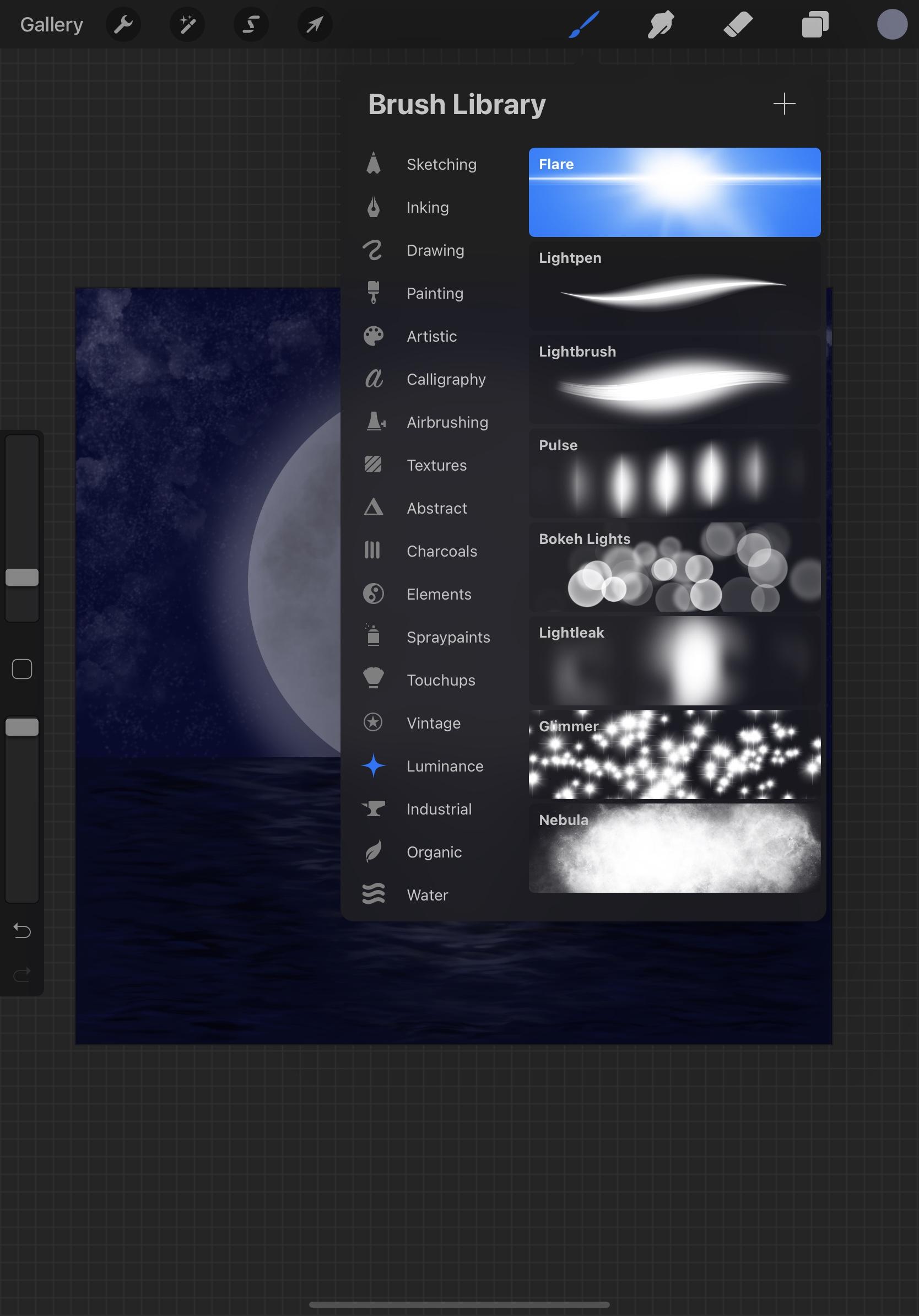The height and width of the screenshot is (1316, 919).
Task: Activate the Transform arrow tool
Action: (315, 25)
